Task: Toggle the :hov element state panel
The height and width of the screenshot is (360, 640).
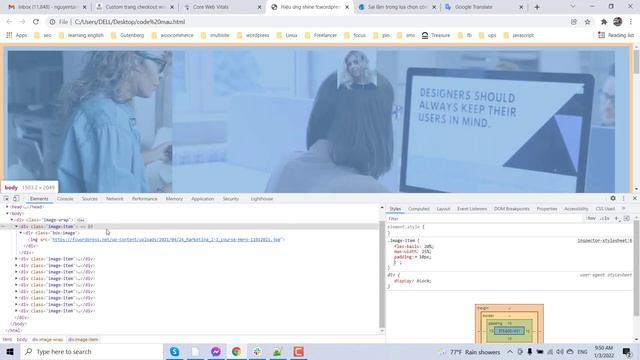Action: point(591,219)
